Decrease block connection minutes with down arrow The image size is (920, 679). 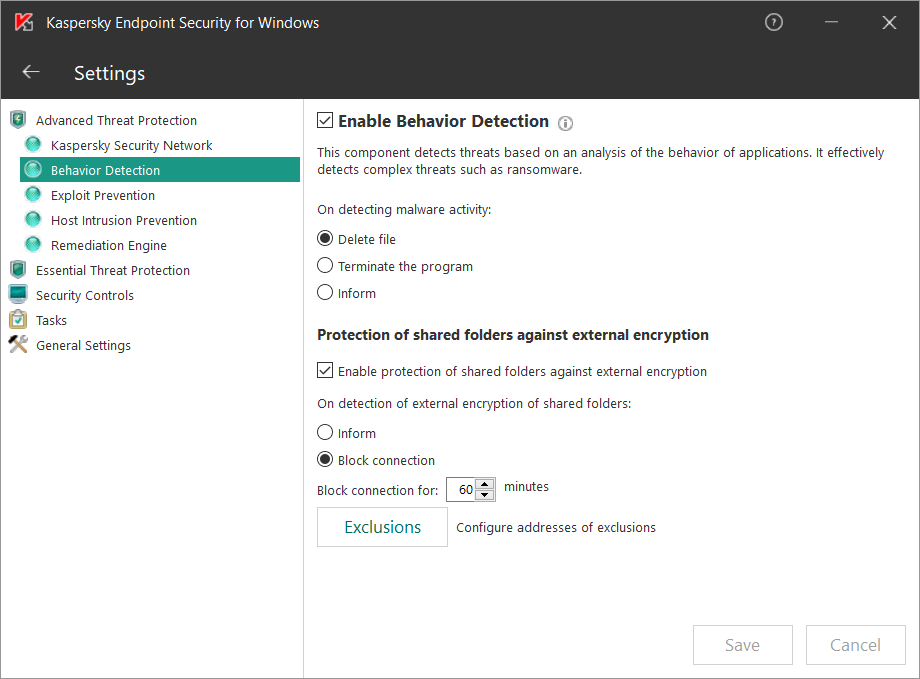pos(484,495)
